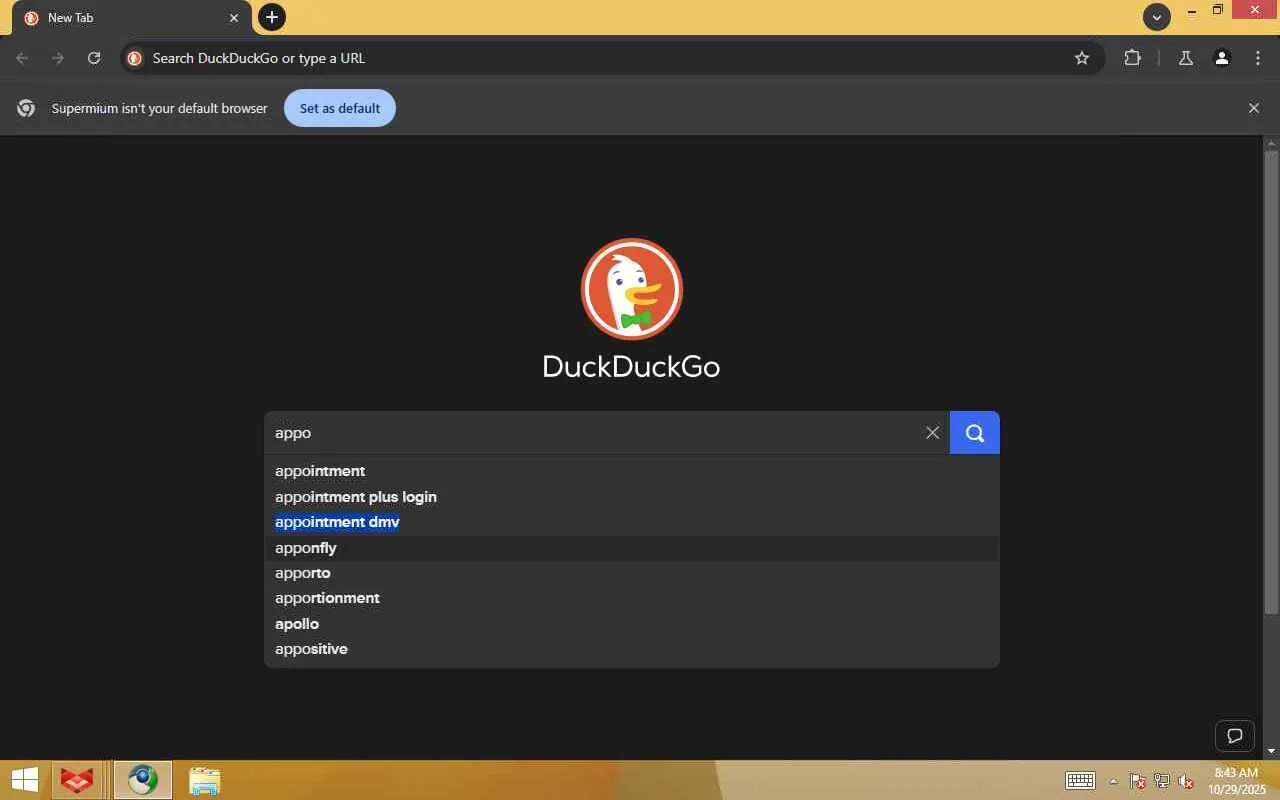Open the profile avatar menu
Image resolution: width=1280 pixels, height=800 pixels.
1222,58
